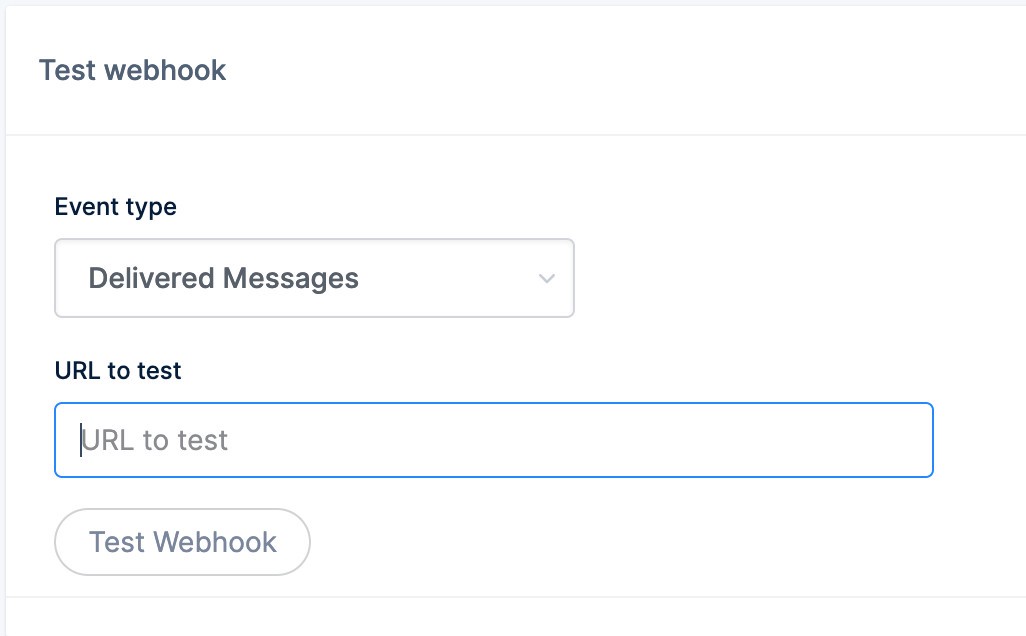Change the event type from Delivered Messages
This screenshot has width=1026, height=636.
(x=314, y=278)
